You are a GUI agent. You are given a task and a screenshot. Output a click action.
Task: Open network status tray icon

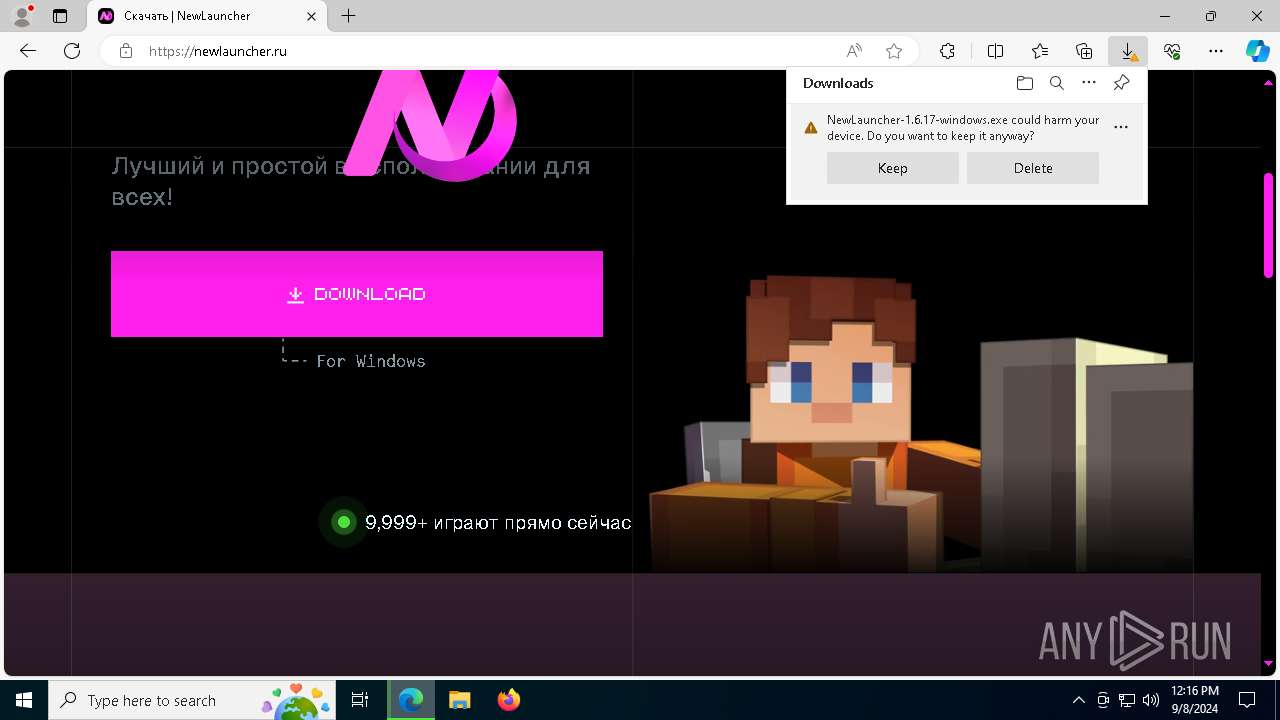(x=1127, y=700)
